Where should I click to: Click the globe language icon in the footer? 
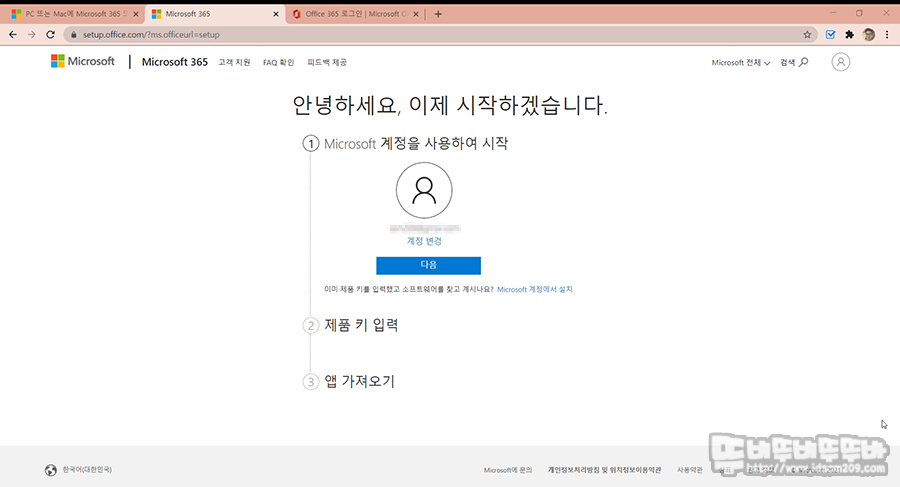coord(51,470)
